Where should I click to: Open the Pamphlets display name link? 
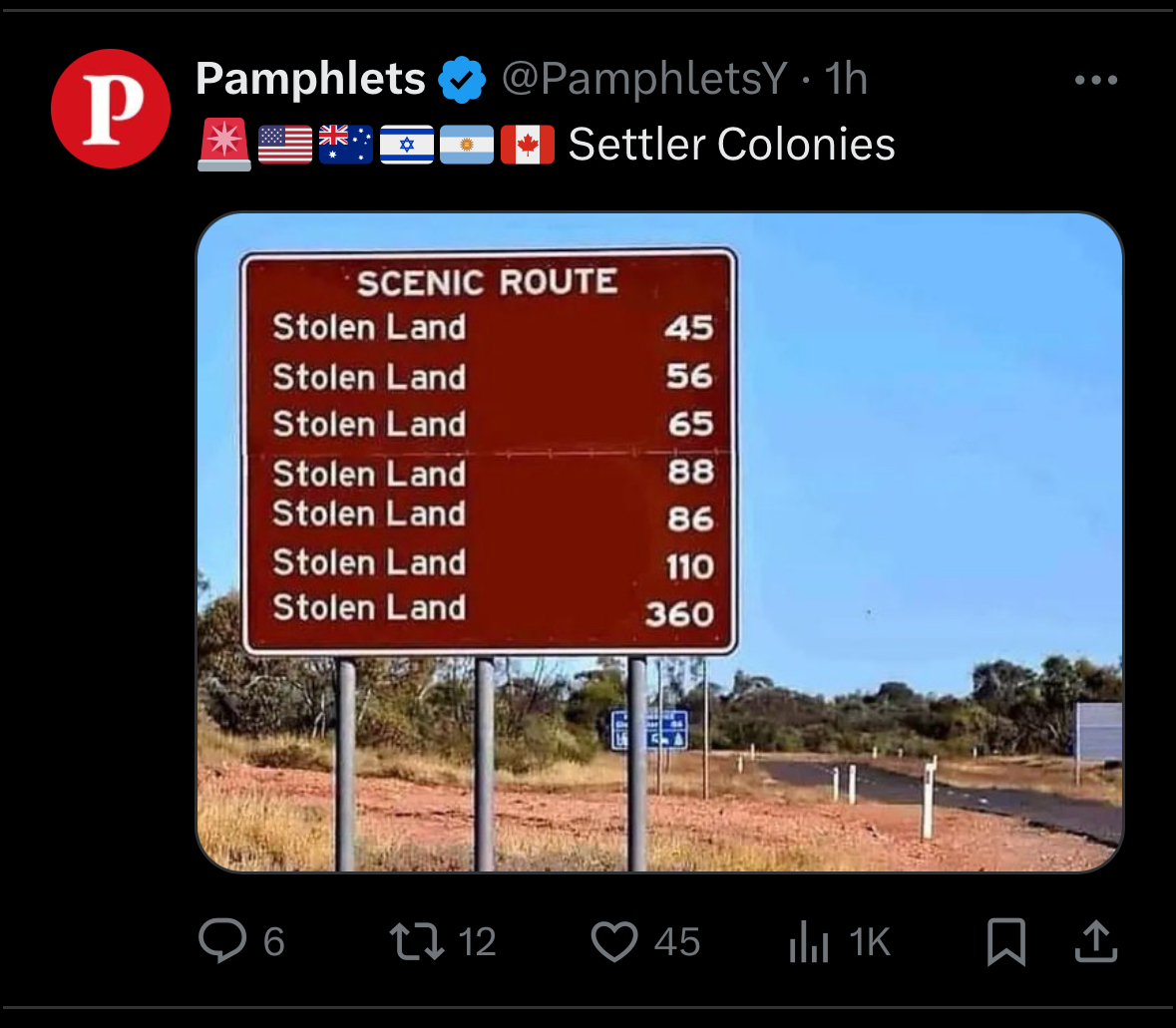pyautogui.click(x=310, y=79)
